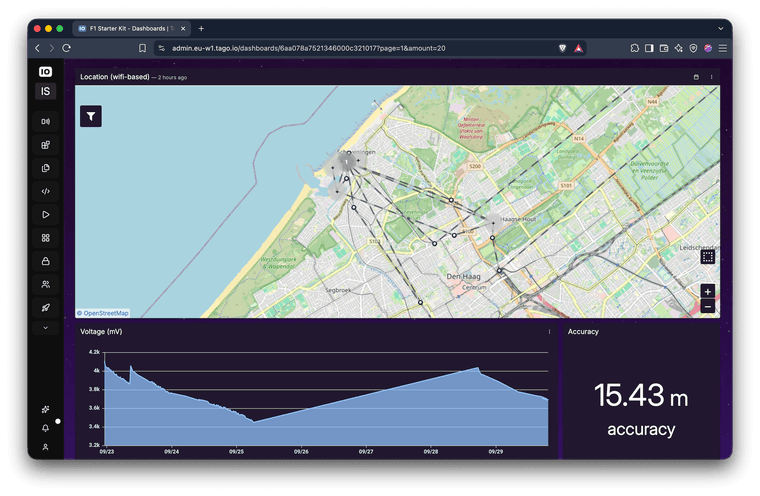Image resolution: width=760 pixels, height=496 pixels.
Task: Zoom out the map with the minus button
Action: tap(708, 306)
